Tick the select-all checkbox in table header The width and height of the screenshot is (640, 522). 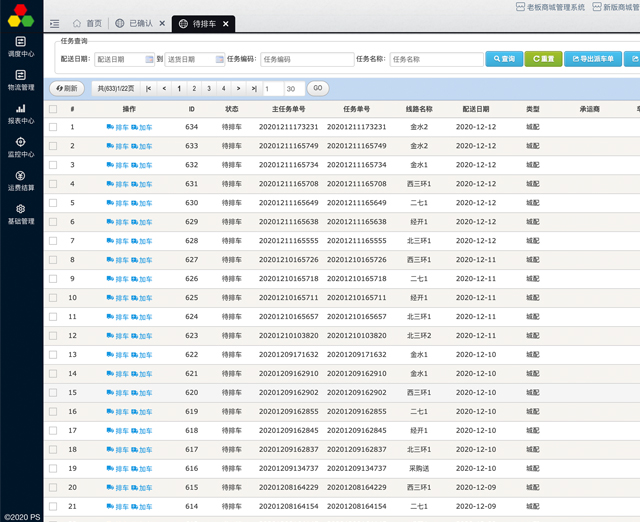coord(53,108)
